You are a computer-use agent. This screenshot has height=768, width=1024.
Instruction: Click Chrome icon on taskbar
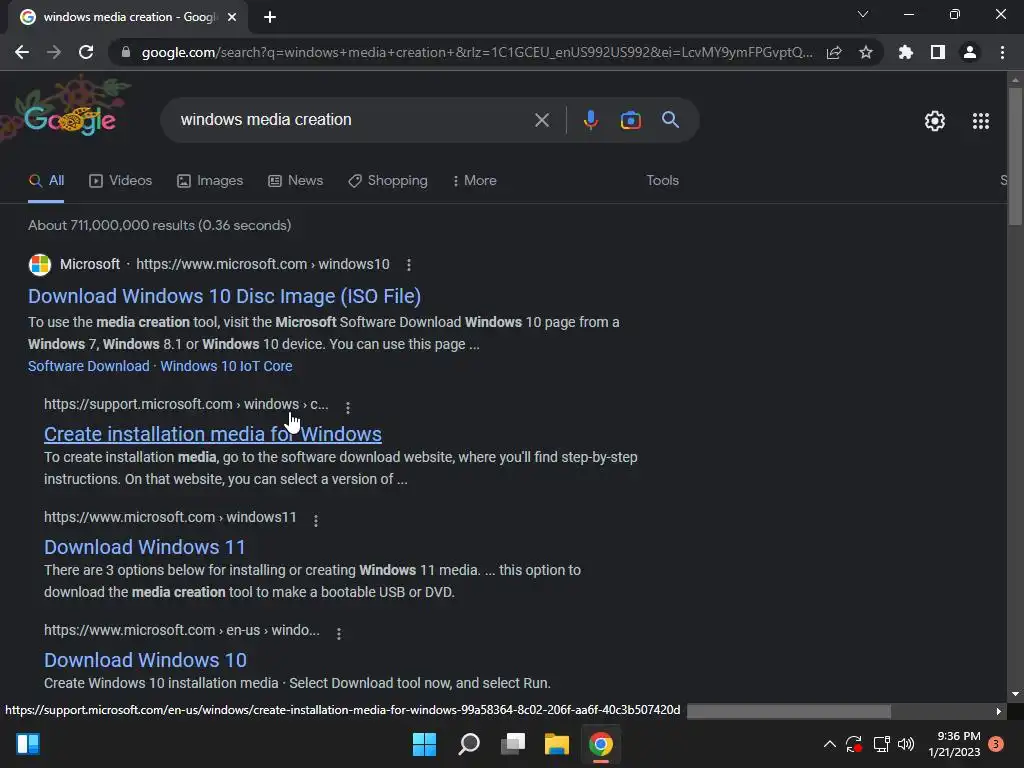[601, 744]
